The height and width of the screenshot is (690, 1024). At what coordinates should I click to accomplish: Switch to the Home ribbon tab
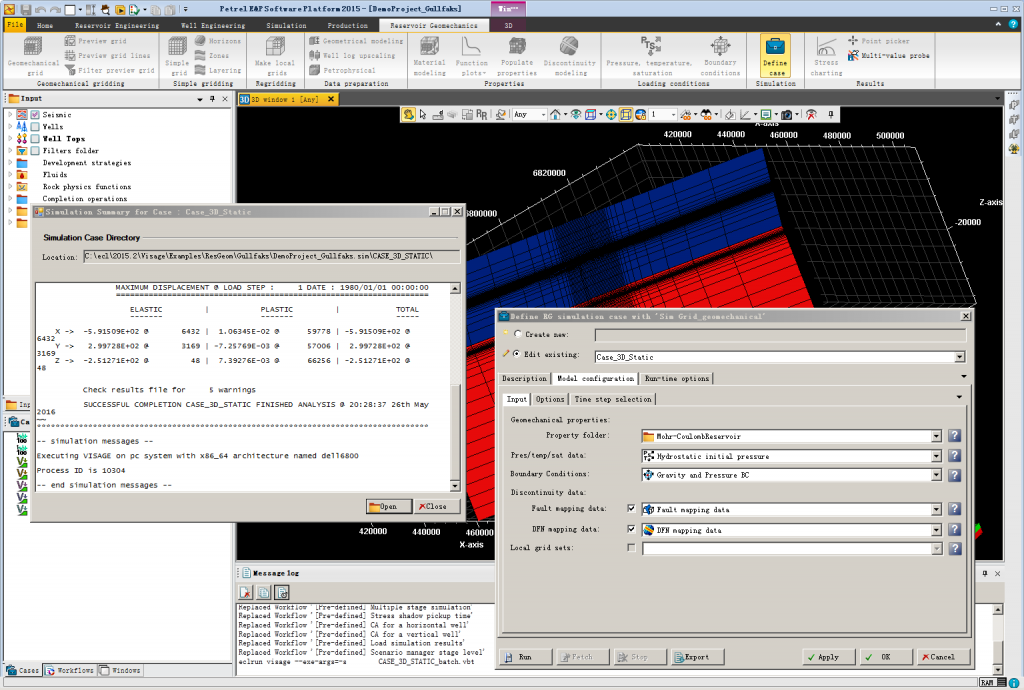(x=45, y=25)
